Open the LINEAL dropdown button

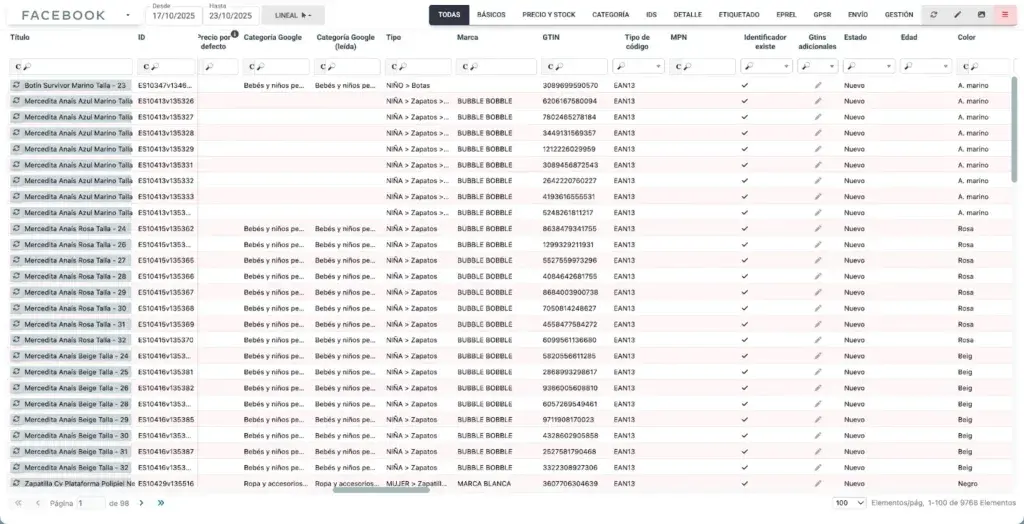coord(293,15)
